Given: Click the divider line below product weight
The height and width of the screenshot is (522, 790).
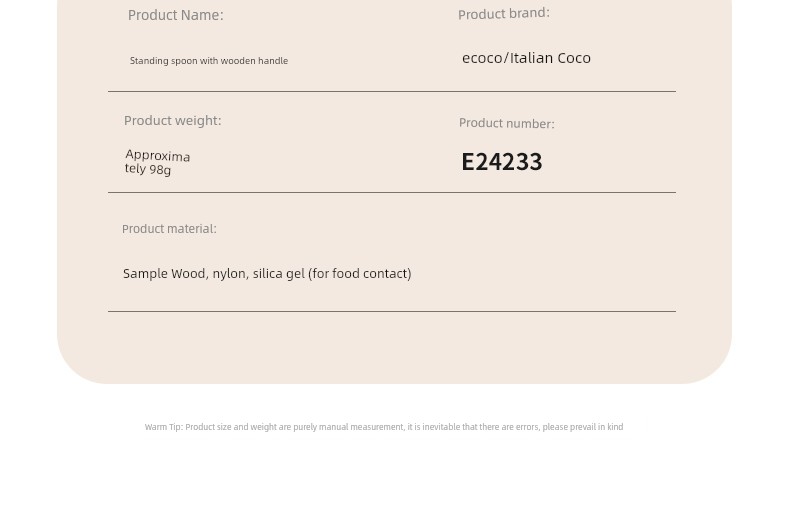Looking at the screenshot, I should [x=391, y=192].
